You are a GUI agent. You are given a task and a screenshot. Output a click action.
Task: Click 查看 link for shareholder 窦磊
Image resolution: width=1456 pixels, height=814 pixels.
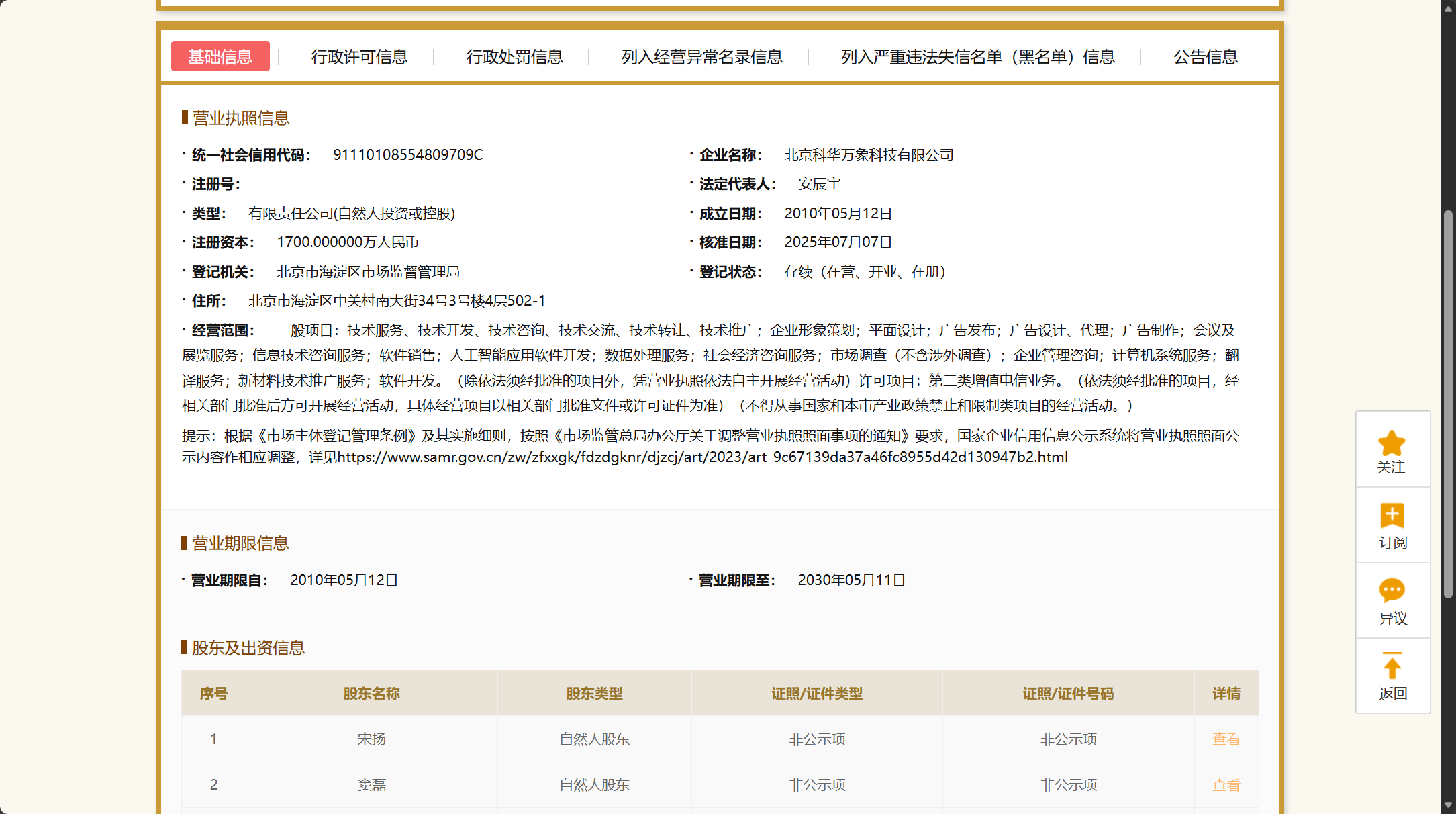(1226, 784)
